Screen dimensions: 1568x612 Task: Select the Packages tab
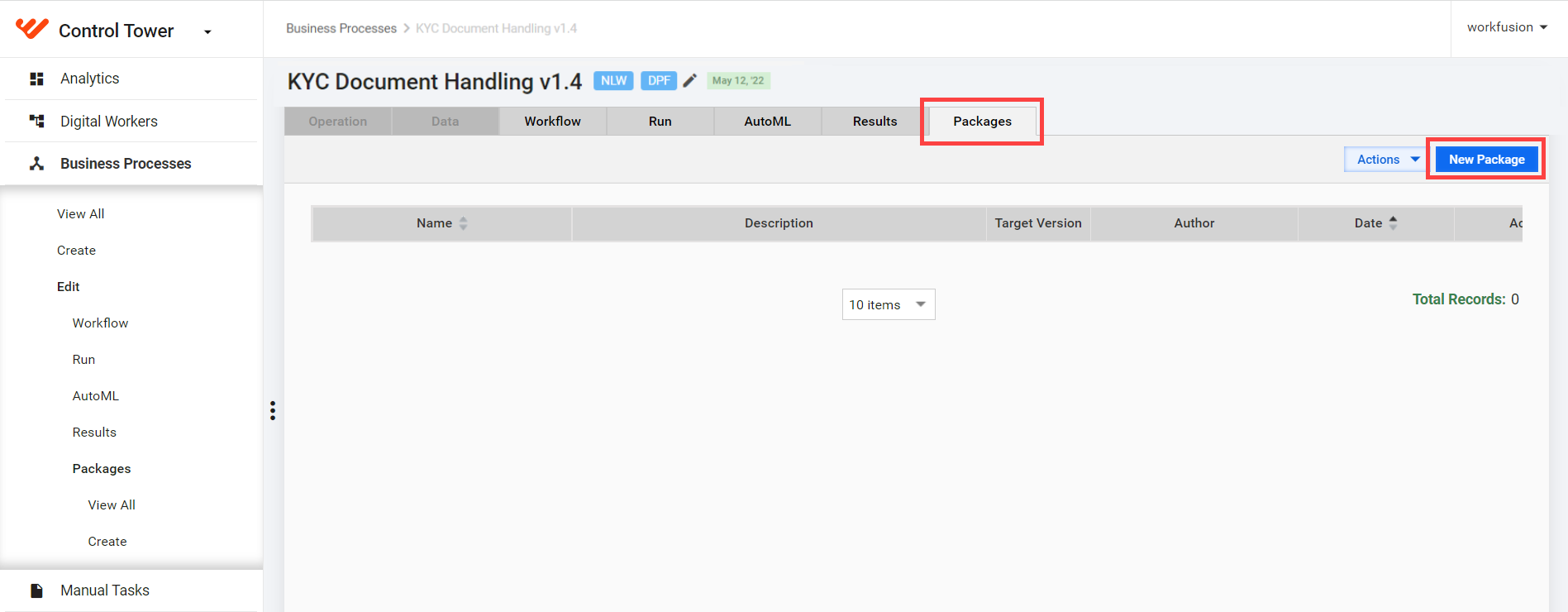click(983, 121)
